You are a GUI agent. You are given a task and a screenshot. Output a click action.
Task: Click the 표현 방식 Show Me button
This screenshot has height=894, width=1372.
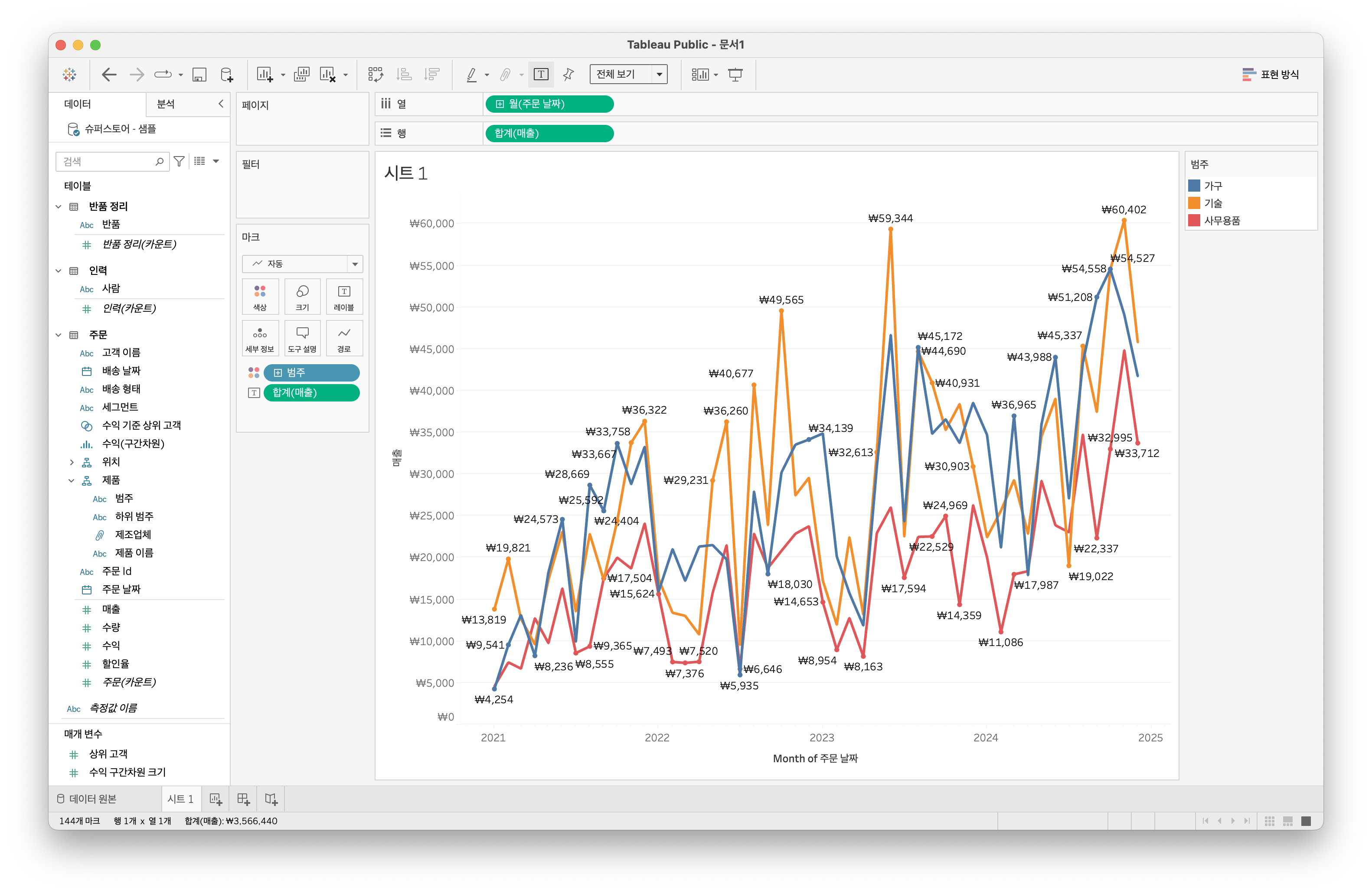point(1271,75)
